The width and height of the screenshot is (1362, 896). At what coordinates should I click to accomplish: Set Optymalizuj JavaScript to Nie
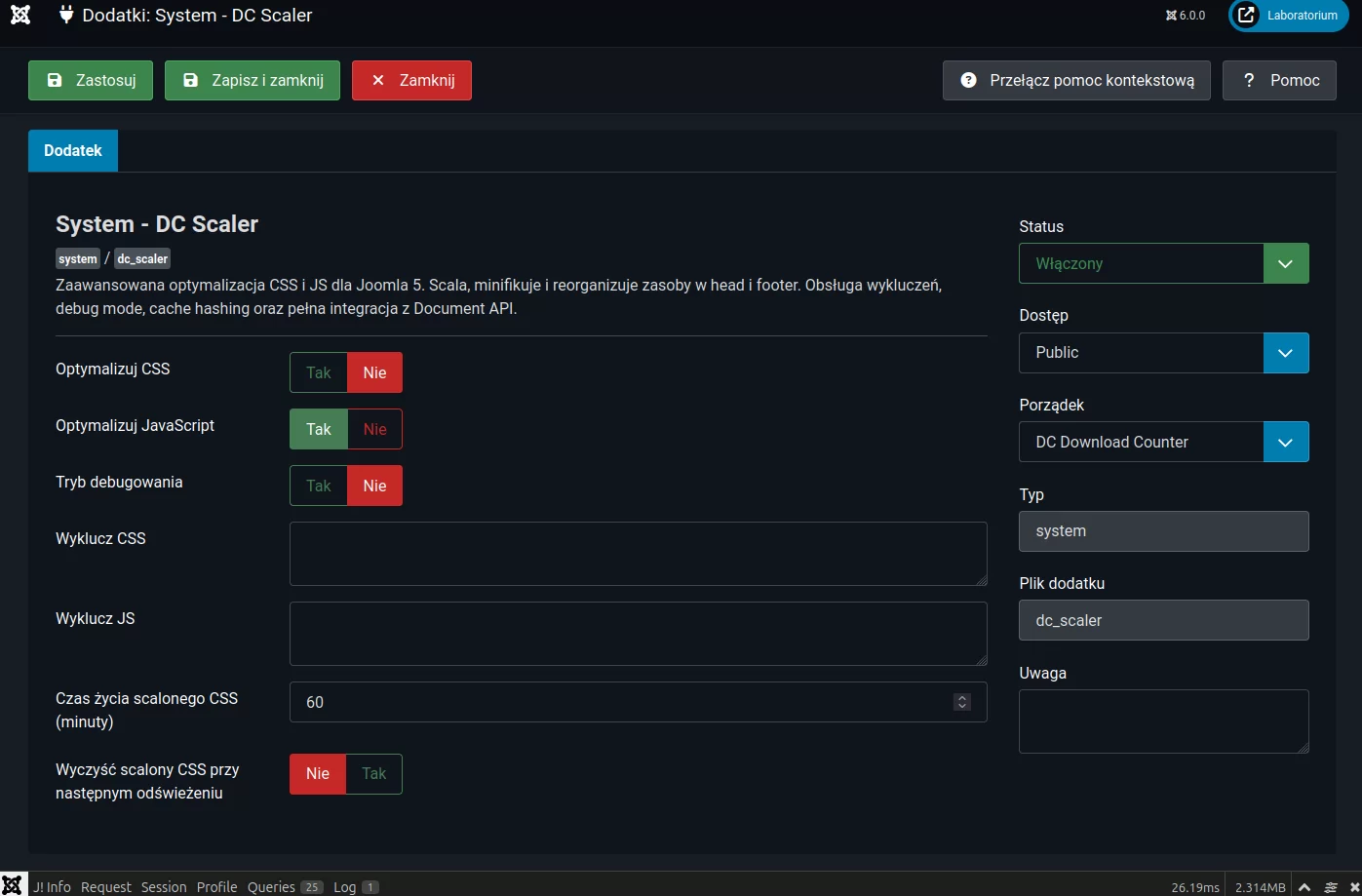(374, 429)
